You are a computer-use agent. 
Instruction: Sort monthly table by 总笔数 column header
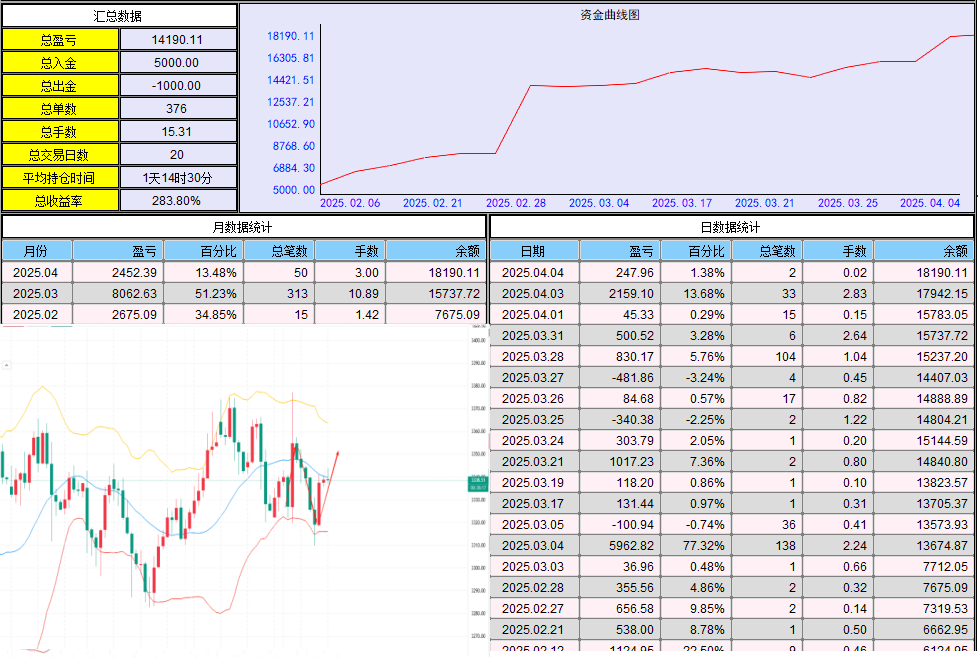coord(279,251)
